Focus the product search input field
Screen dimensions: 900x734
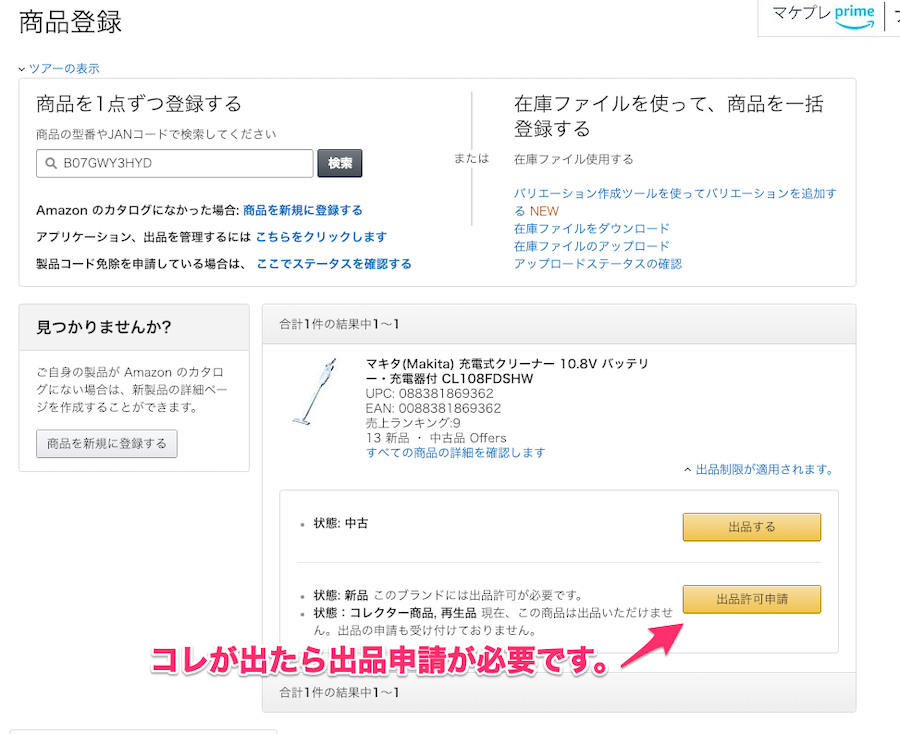pos(174,164)
